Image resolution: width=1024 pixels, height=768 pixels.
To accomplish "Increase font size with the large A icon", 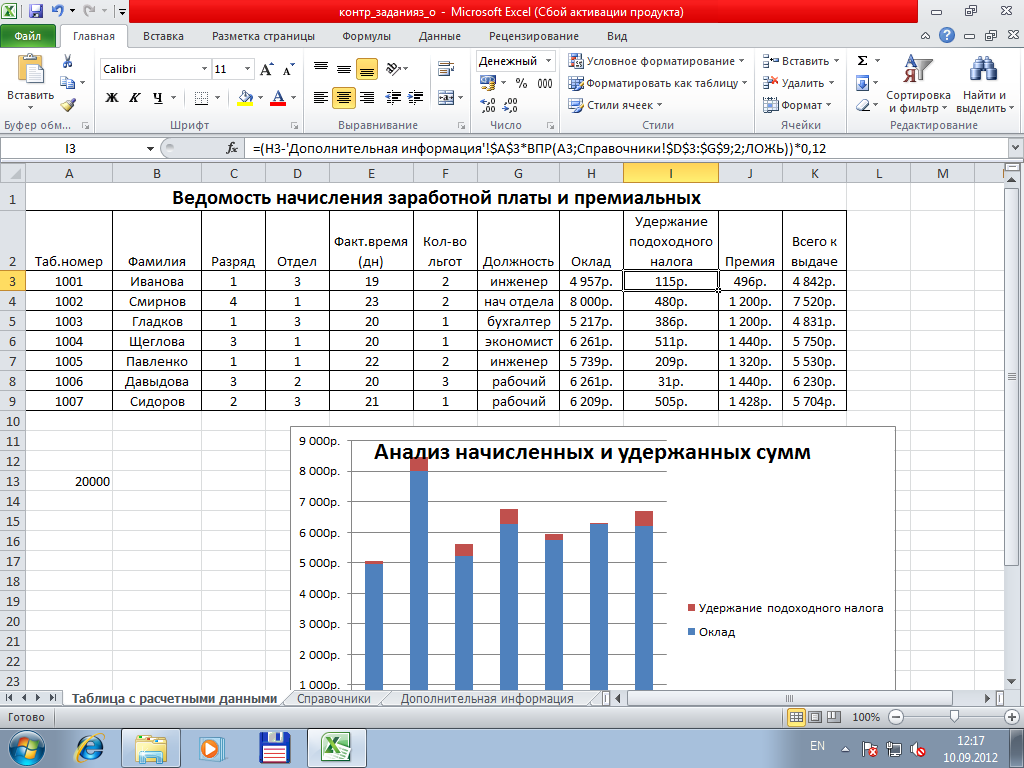I will pos(267,70).
